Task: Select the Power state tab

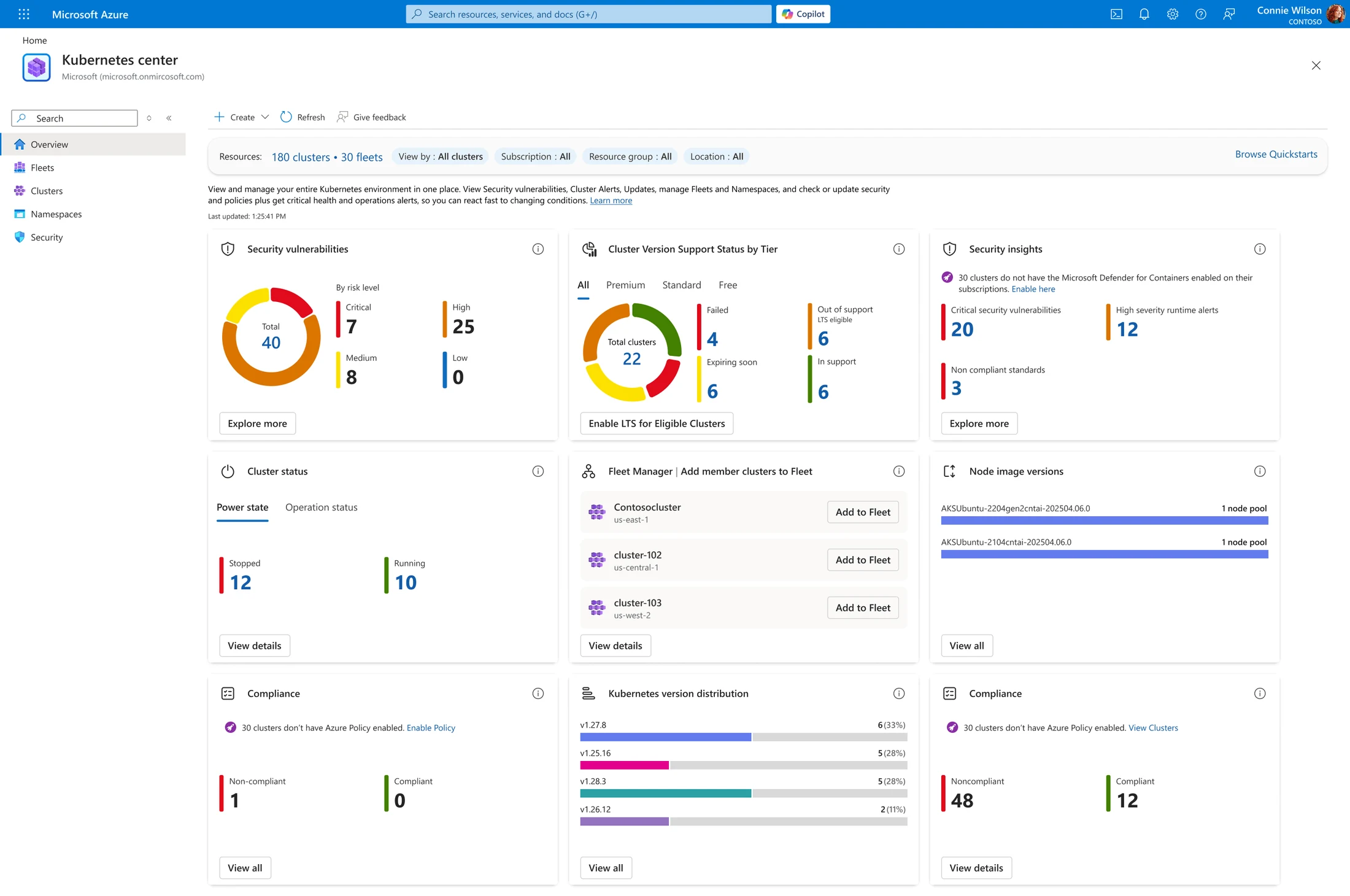Action: pos(242,507)
